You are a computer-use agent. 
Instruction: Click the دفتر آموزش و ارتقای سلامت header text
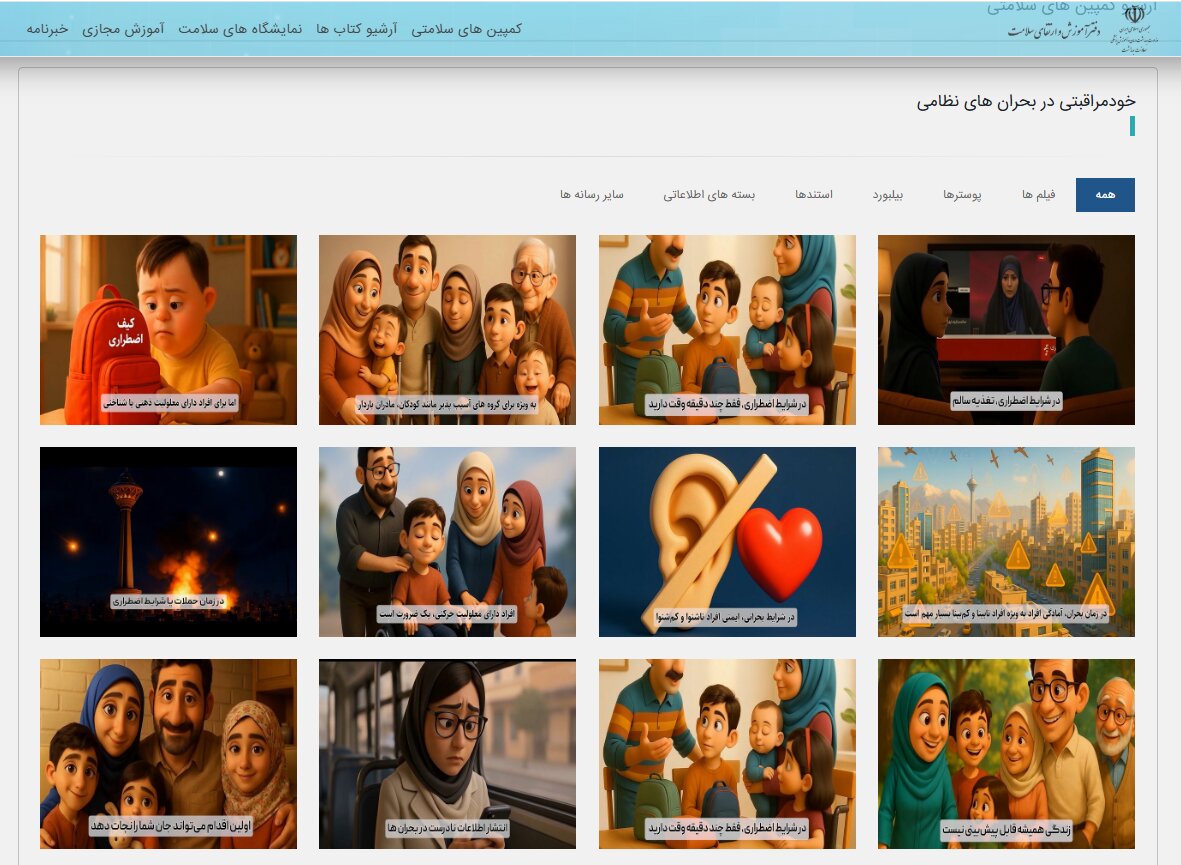tap(1054, 31)
